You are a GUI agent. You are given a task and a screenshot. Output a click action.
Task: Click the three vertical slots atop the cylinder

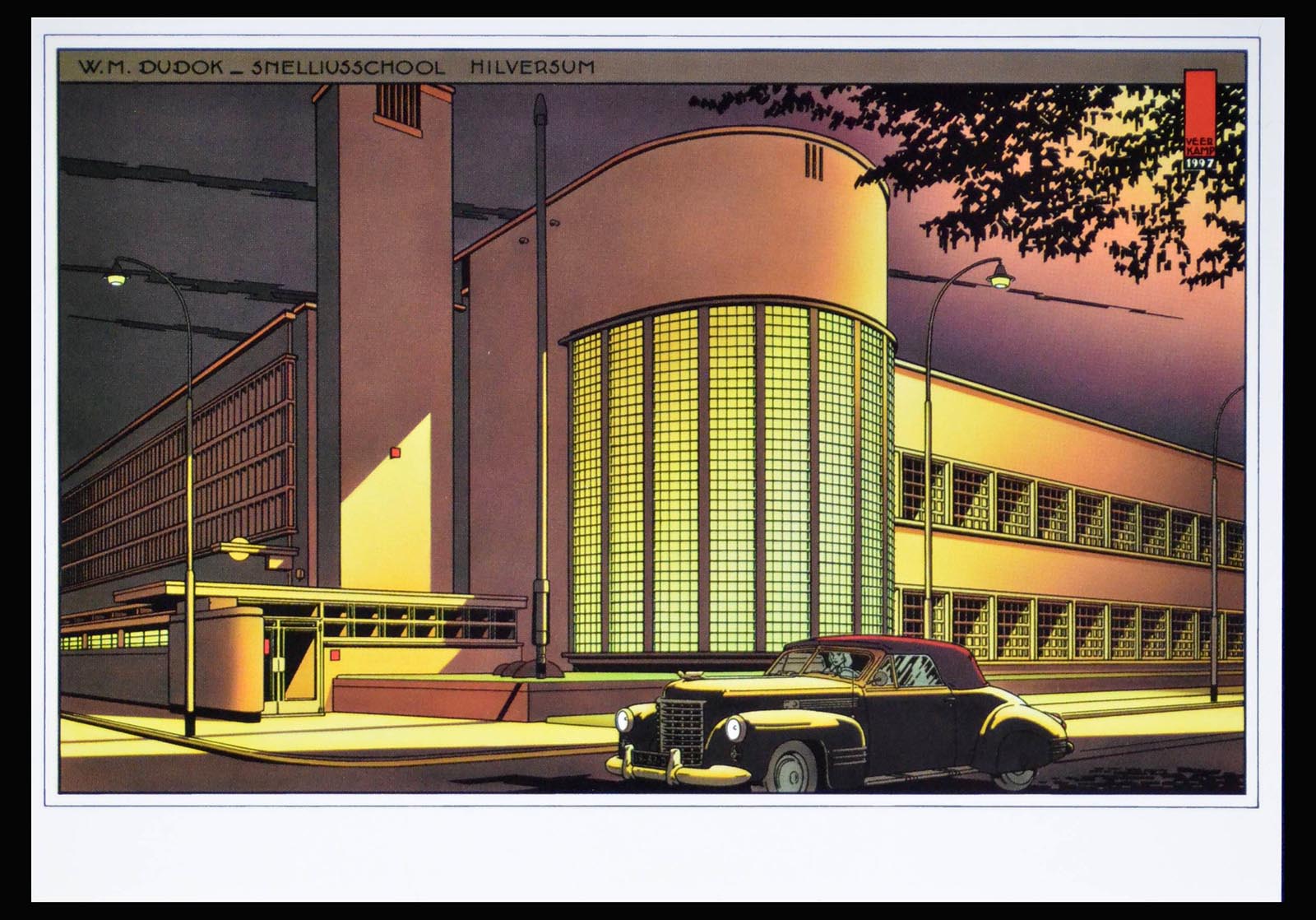[813, 160]
